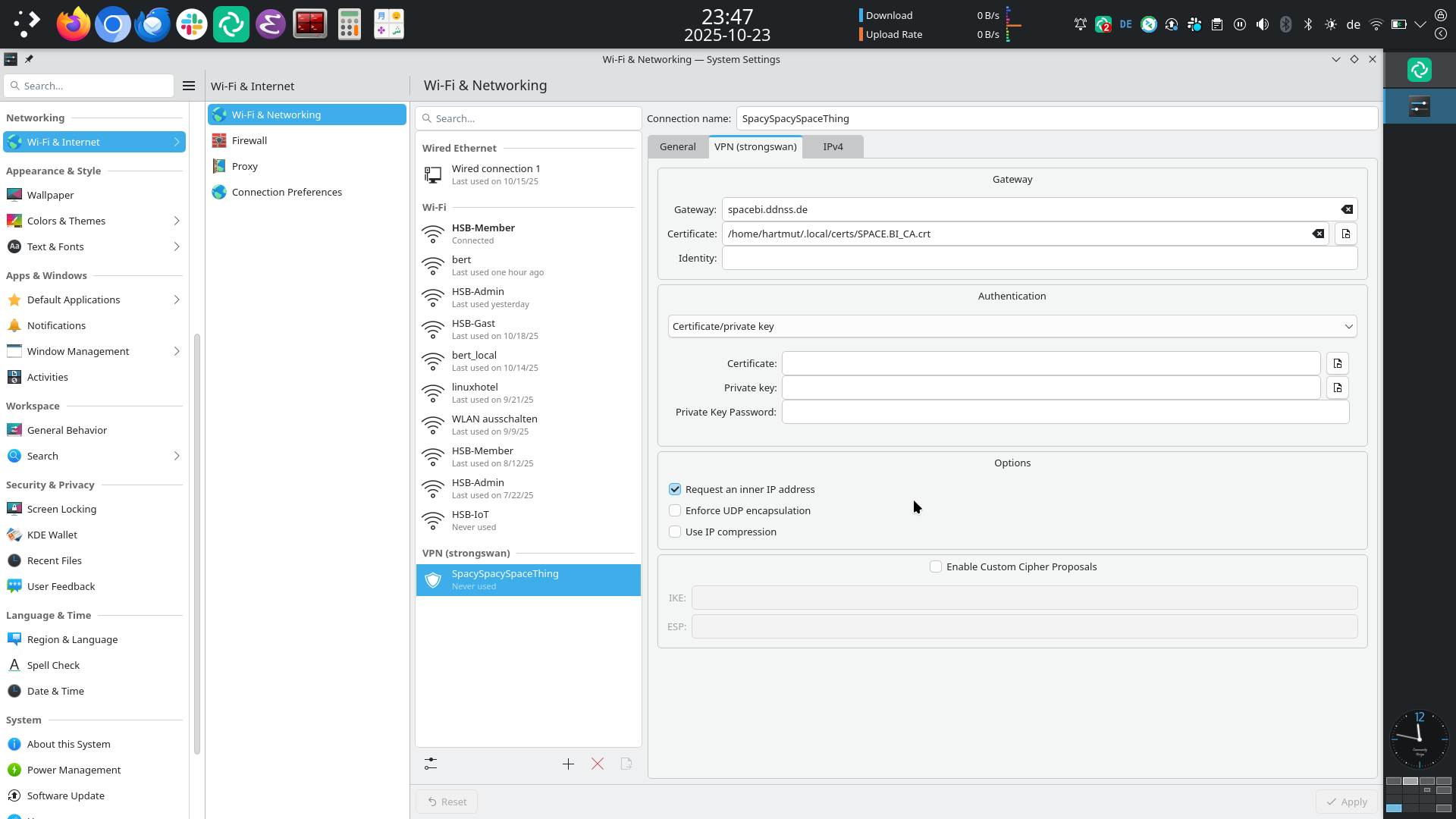Open the hamburger menu next to search
Viewport: 1456px width, 819px height.
coord(189,86)
